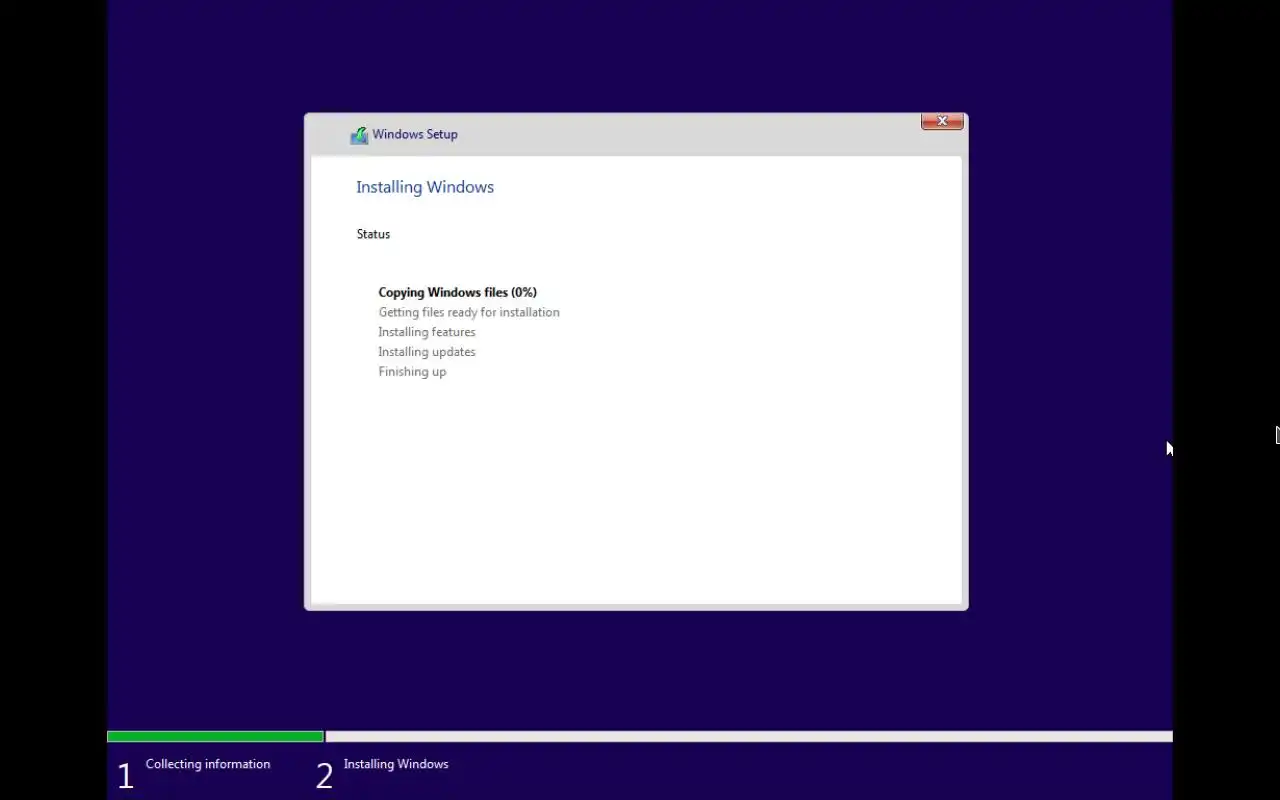Click the 'Installing features' step text

pyautogui.click(x=427, y=332)
